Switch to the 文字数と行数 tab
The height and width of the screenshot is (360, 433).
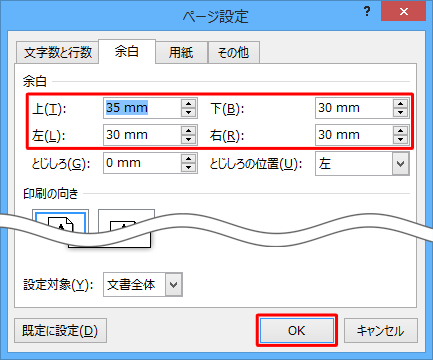tap(57, 52)
